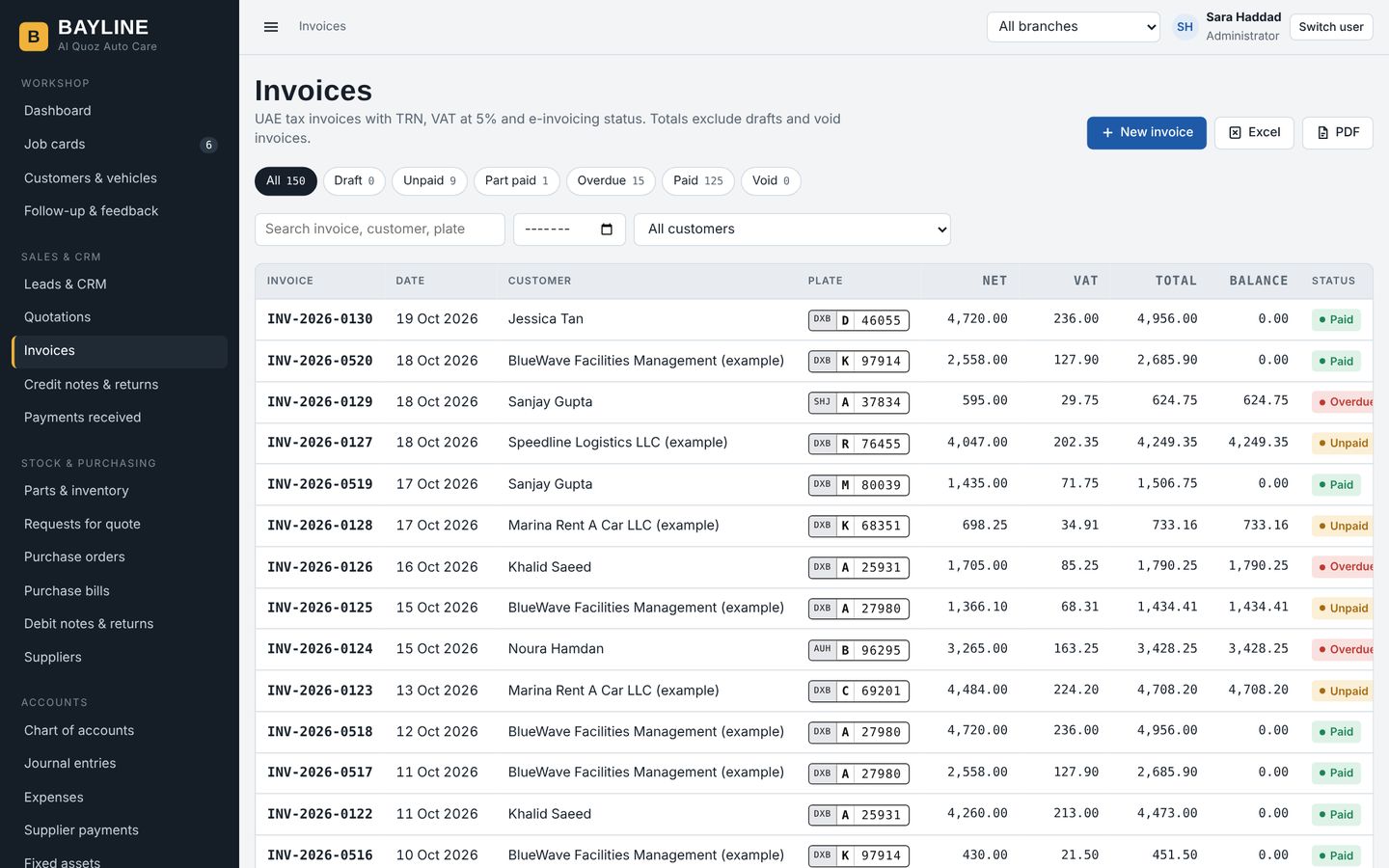Viewport: 1389px width, 868px height.
Task: Open invoice INV-2026-0129
Action: (x=319, y=402)
